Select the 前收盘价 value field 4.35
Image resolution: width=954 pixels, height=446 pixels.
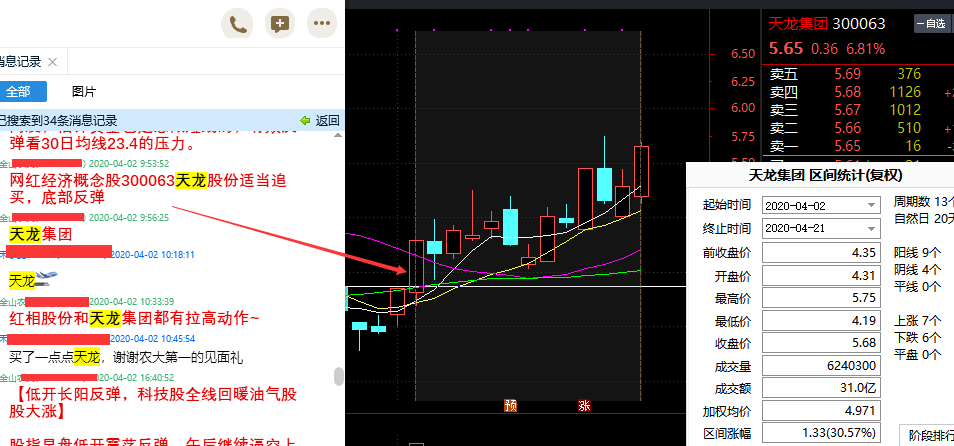pyautogui.click(x=821, y=253)
